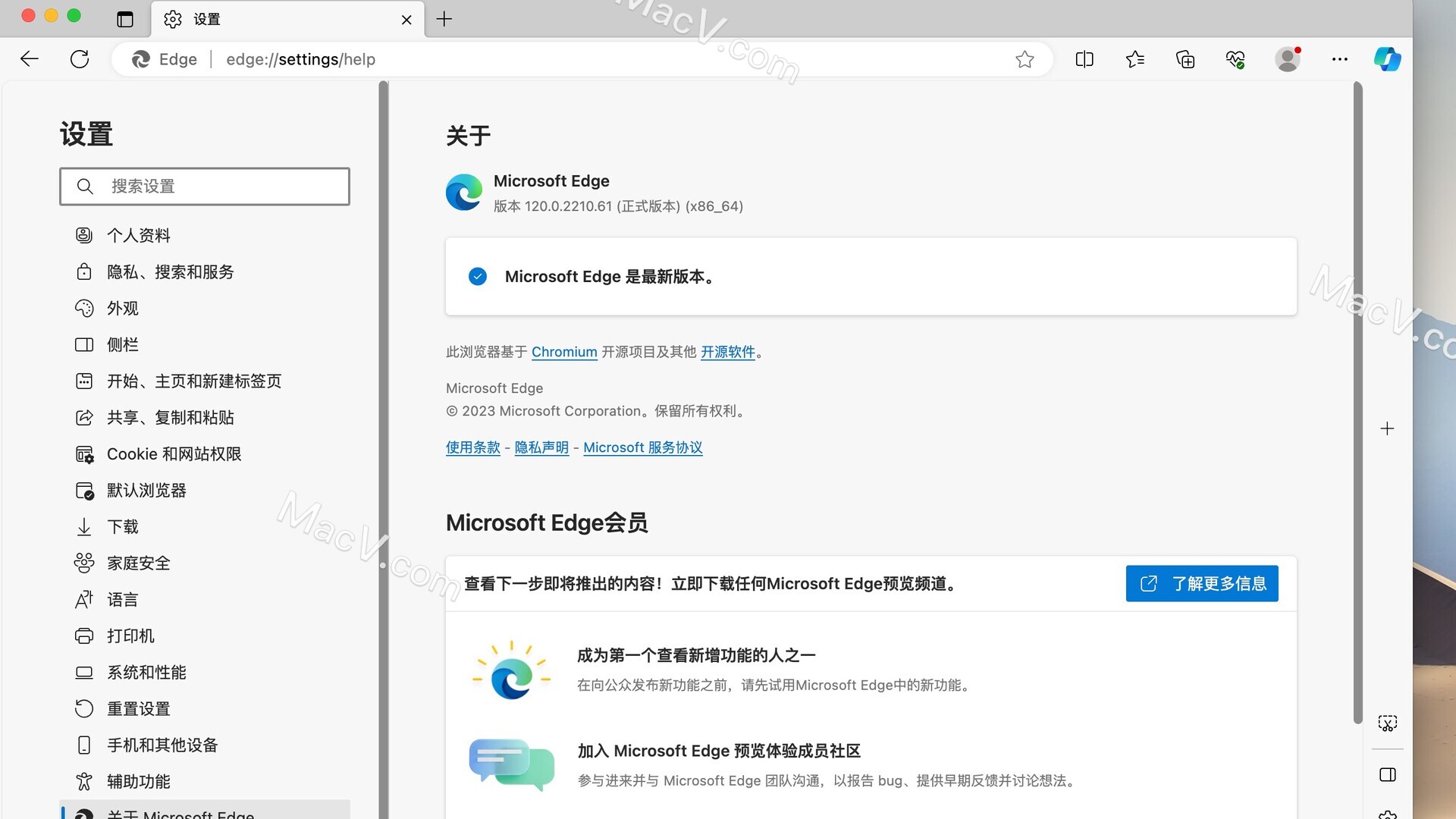
Task: Click the Edge site info label in address bar
Action: coord(165,59)
